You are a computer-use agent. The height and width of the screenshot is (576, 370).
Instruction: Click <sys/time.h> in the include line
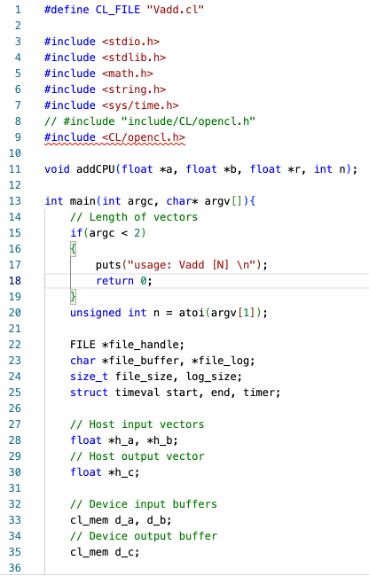click(x=140, y=105)
